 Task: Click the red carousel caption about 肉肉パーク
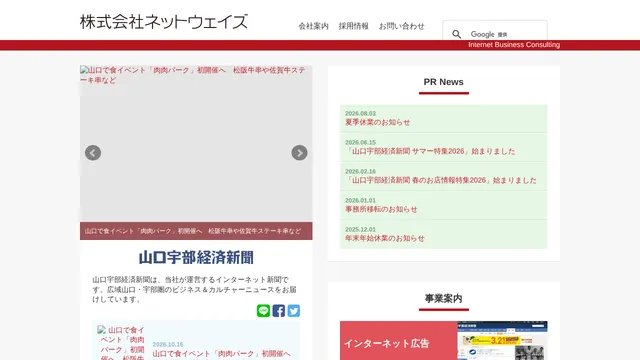[196, 231]
